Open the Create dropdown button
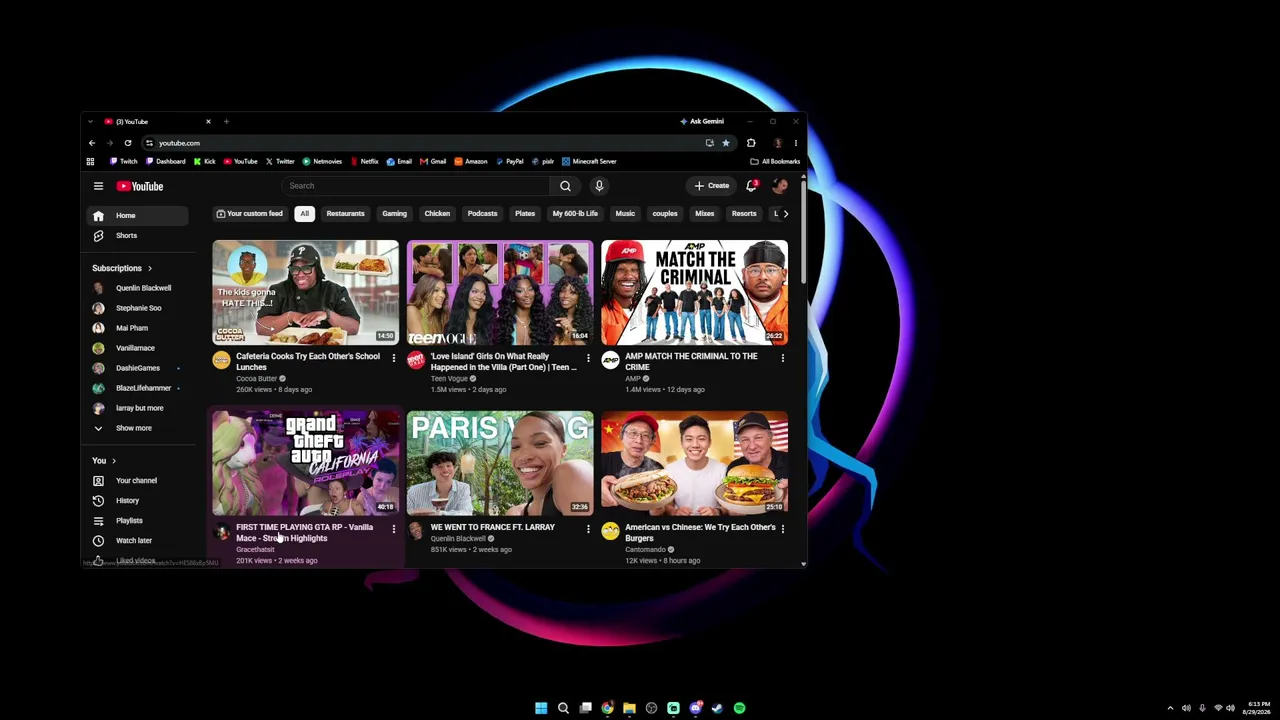The image size is (1280, 720). tap(713, 186)
